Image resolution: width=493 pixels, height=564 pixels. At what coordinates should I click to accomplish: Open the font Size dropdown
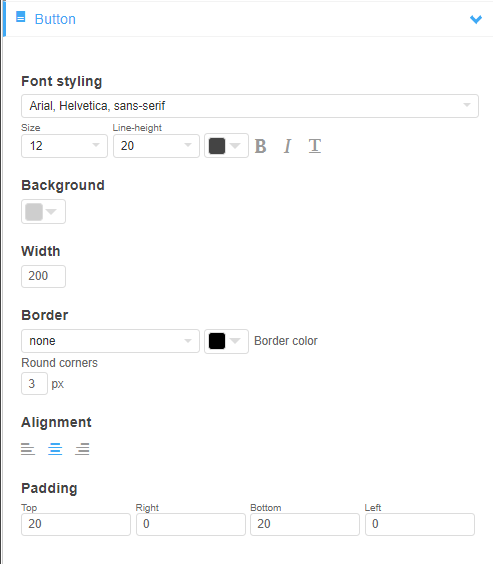(64, 146)
